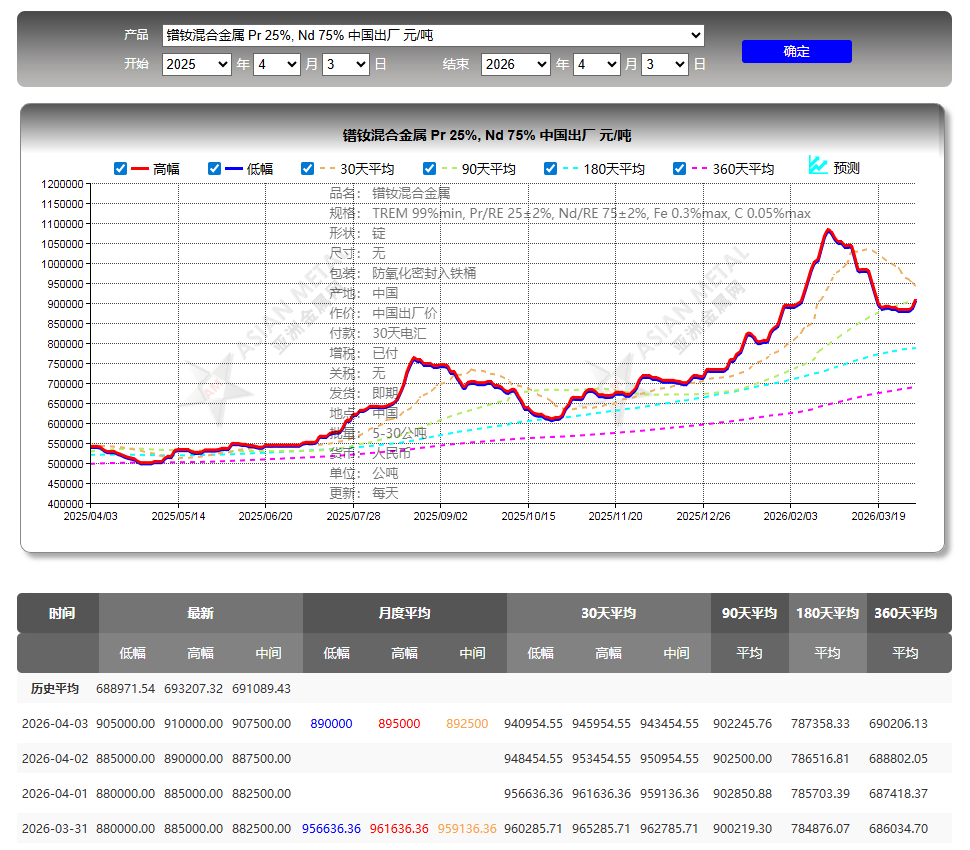Click the 905000.00 latest low value
970x850 pixels.
pos(126,724)
